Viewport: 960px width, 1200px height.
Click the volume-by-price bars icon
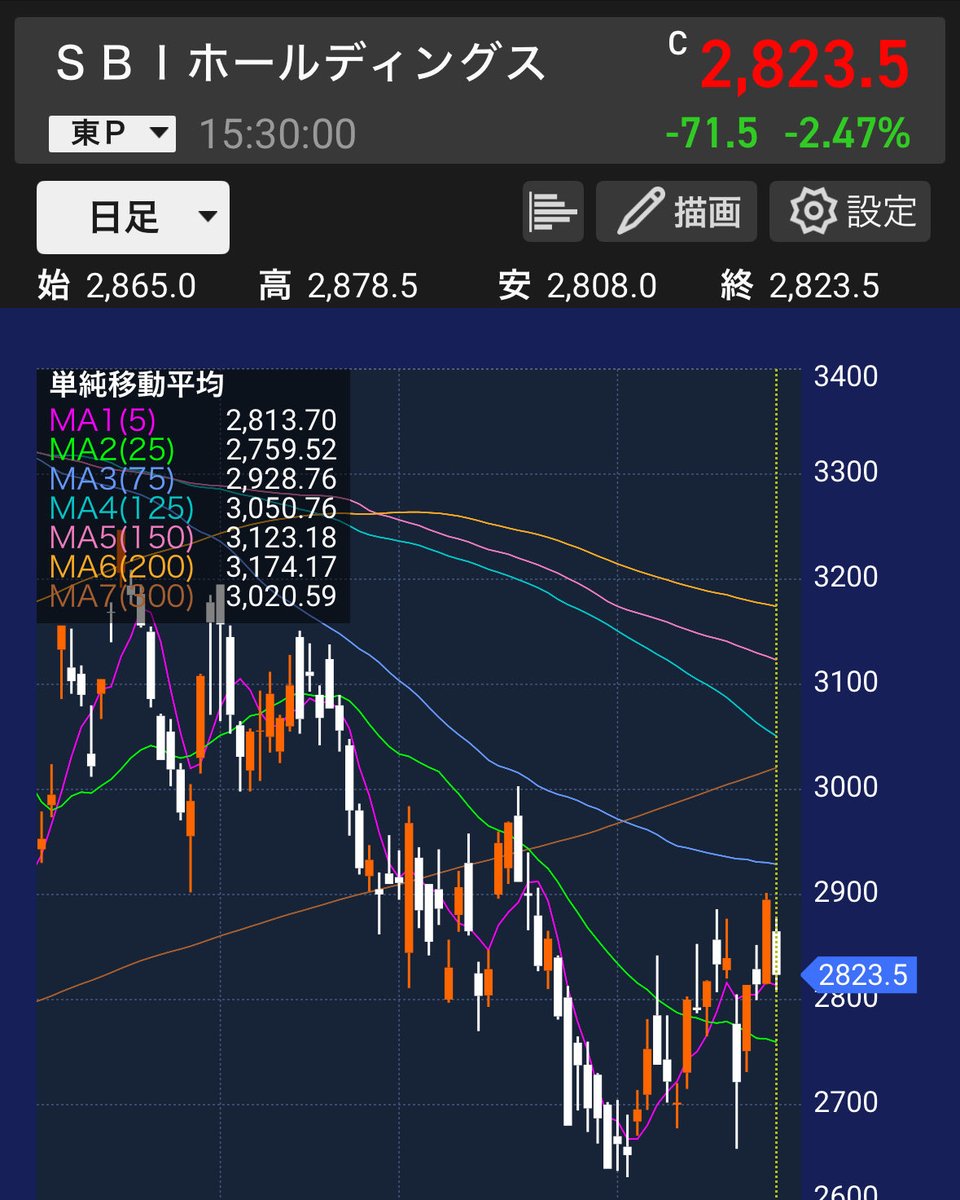click(553, 211)
